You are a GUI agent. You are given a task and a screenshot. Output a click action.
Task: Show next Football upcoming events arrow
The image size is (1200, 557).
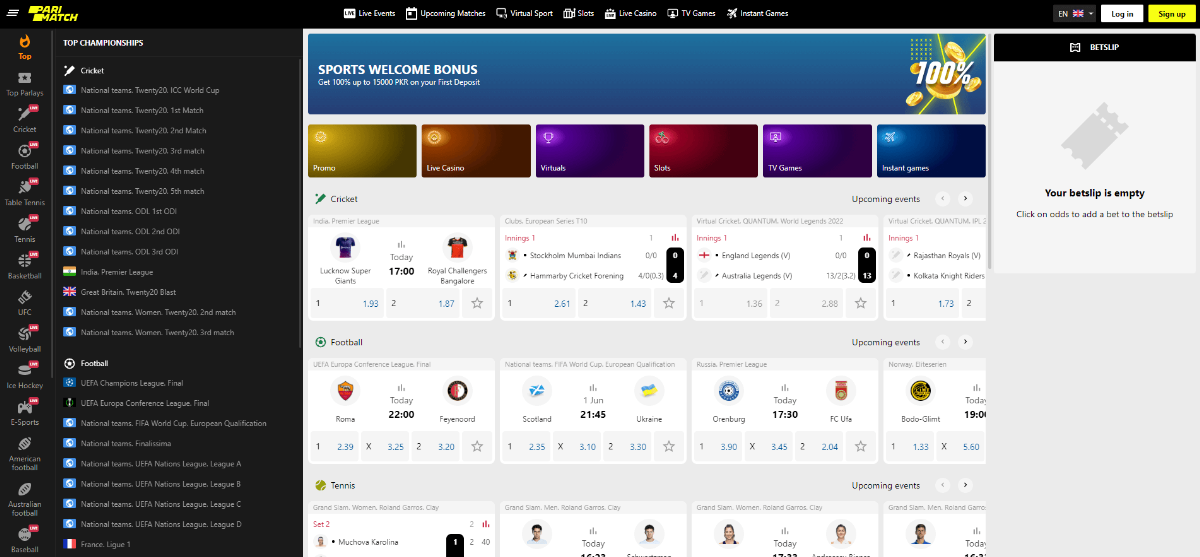965,342
